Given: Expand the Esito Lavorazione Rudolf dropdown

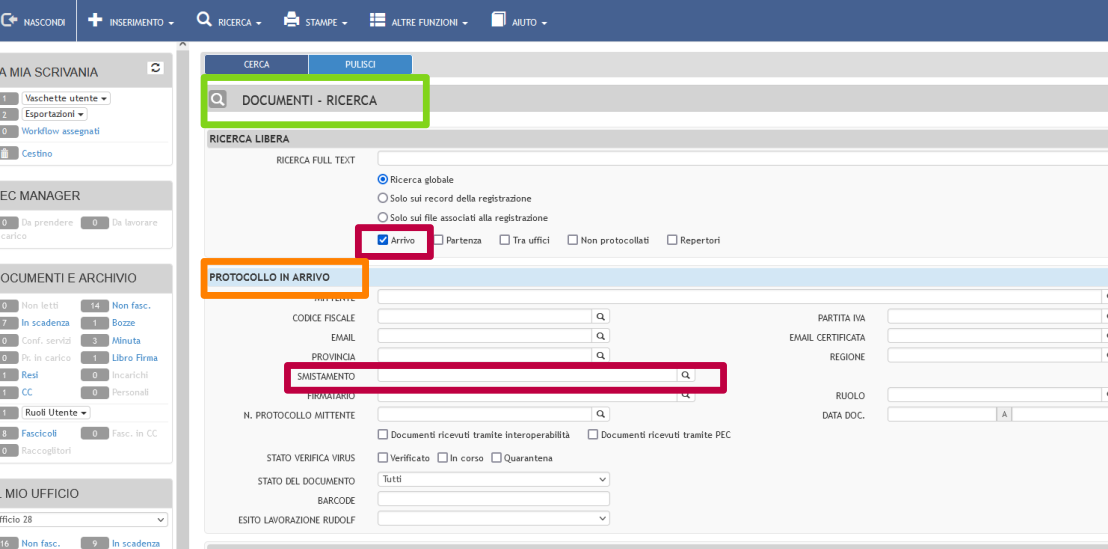Looking at the screenshot, I should (x=493, y=518).
